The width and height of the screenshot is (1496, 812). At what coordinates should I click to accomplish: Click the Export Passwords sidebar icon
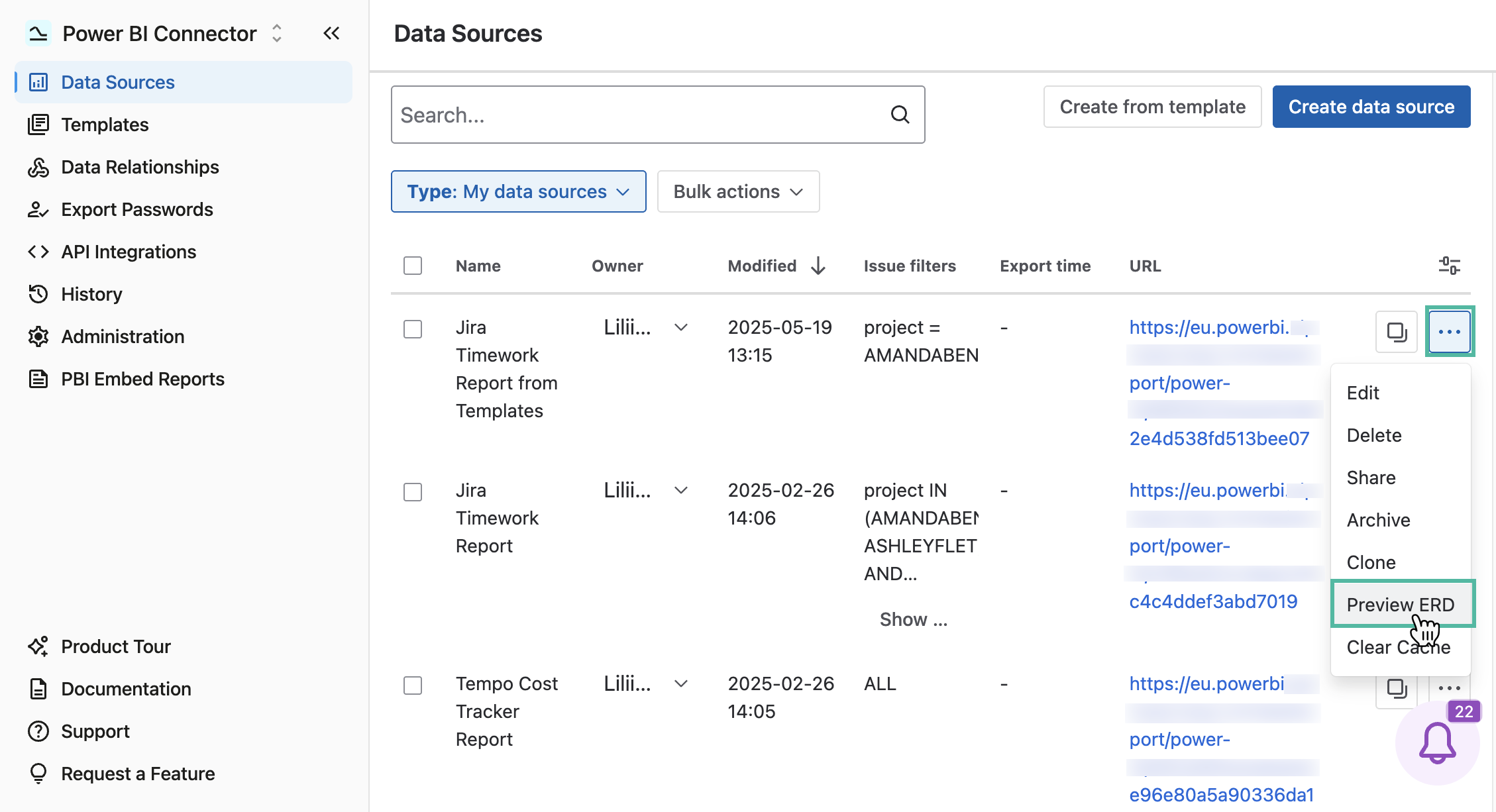[x=38, y=209]
